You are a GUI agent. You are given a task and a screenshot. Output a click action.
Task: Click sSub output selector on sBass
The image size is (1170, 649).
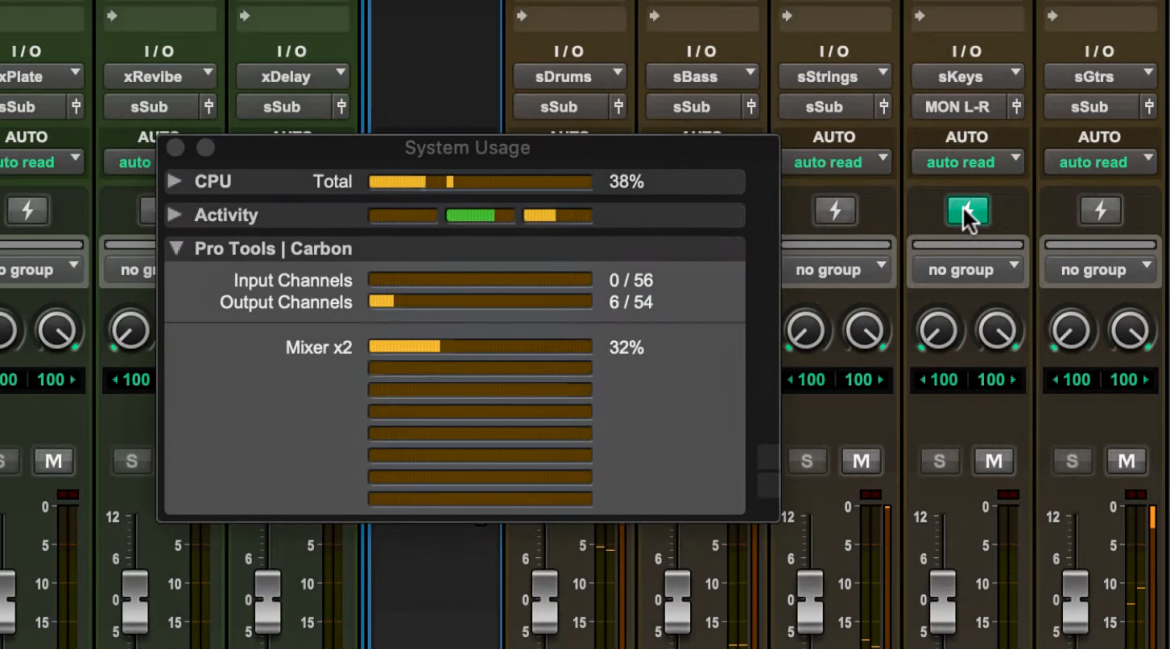(x=692, y=107)
